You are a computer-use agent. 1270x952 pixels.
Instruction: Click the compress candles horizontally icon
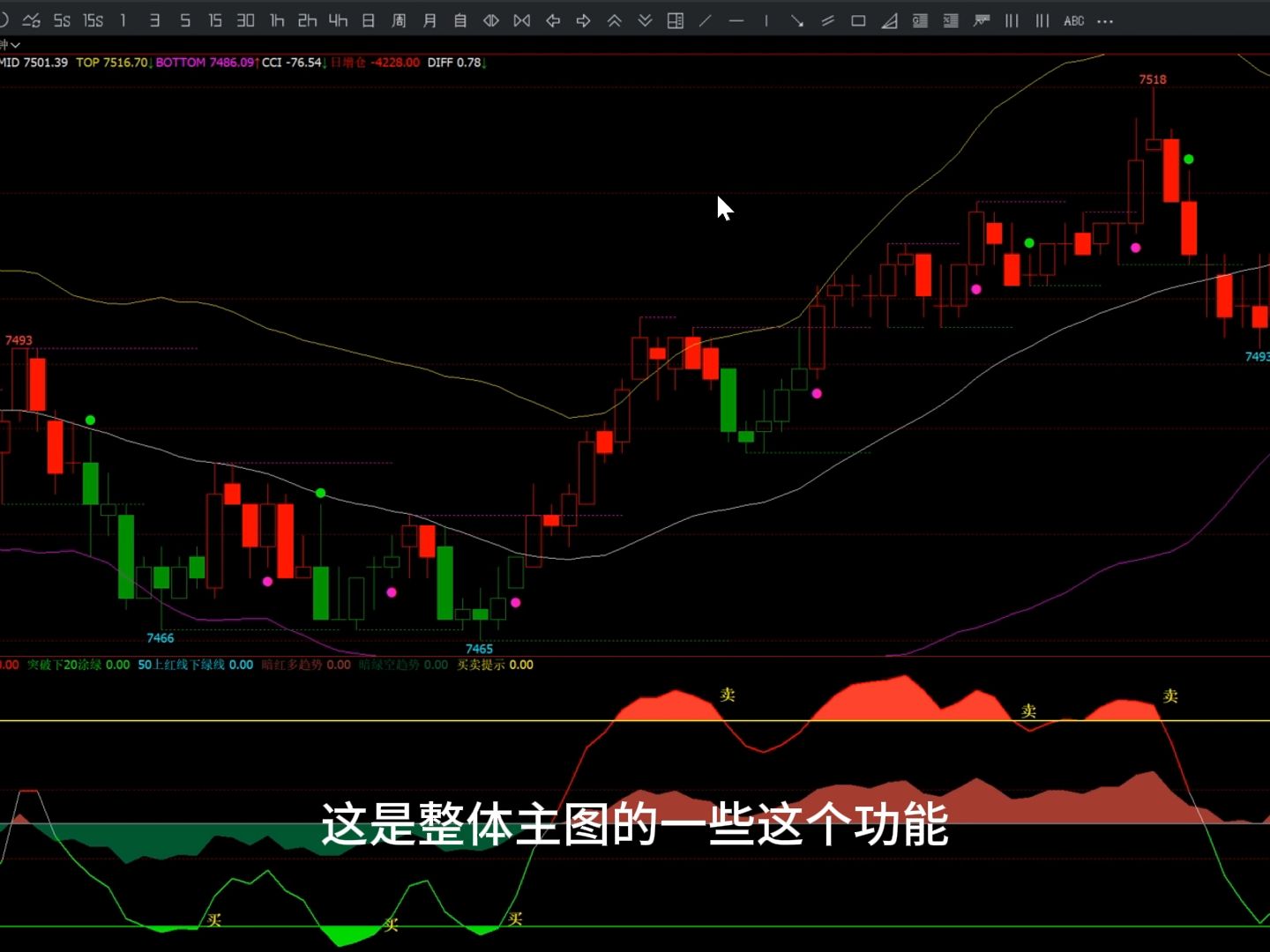[522, 20]
